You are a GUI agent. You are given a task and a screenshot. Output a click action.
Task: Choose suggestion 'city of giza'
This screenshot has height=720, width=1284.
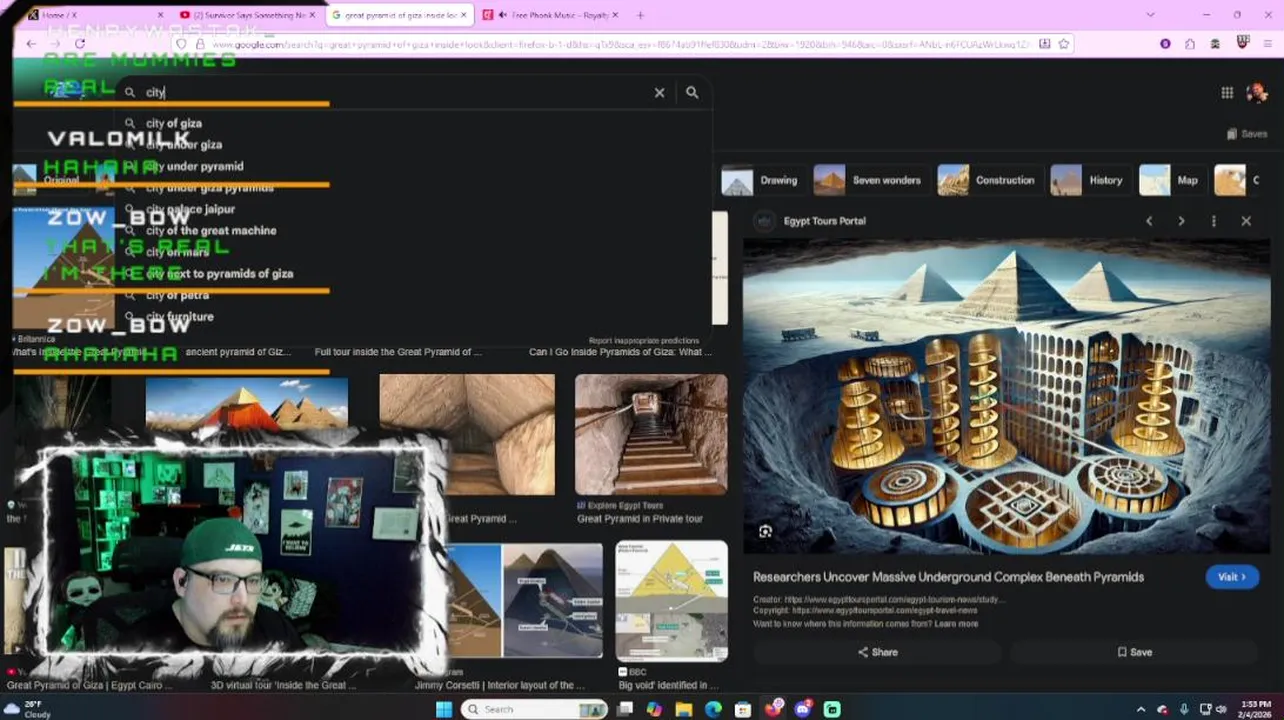tap(174, 123)
